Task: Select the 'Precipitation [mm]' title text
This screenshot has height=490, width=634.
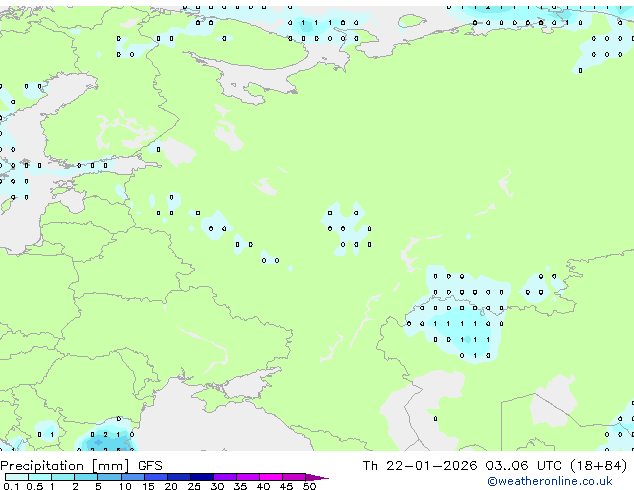Action: [65, 466]
